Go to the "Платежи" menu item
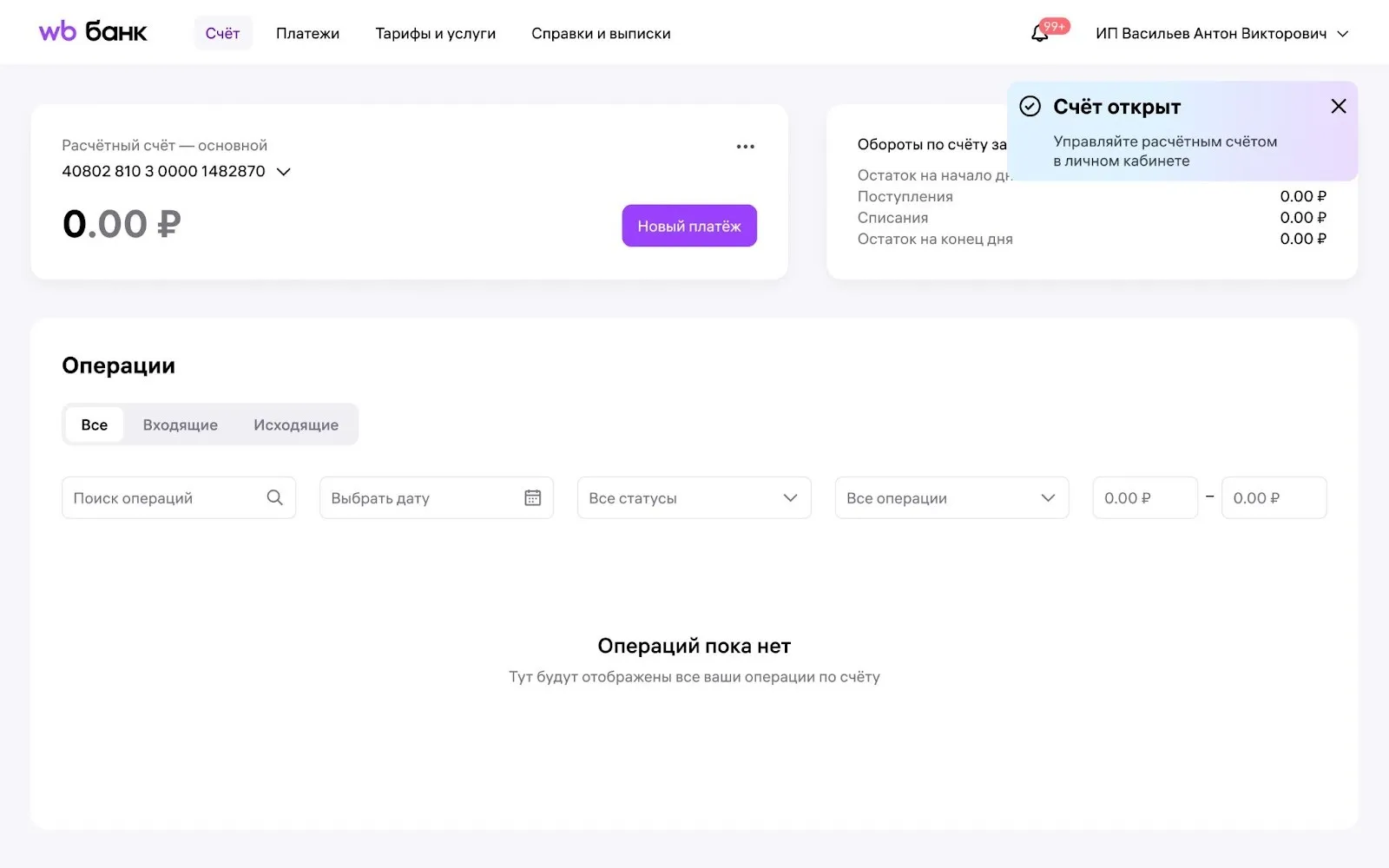 (307, 34)
